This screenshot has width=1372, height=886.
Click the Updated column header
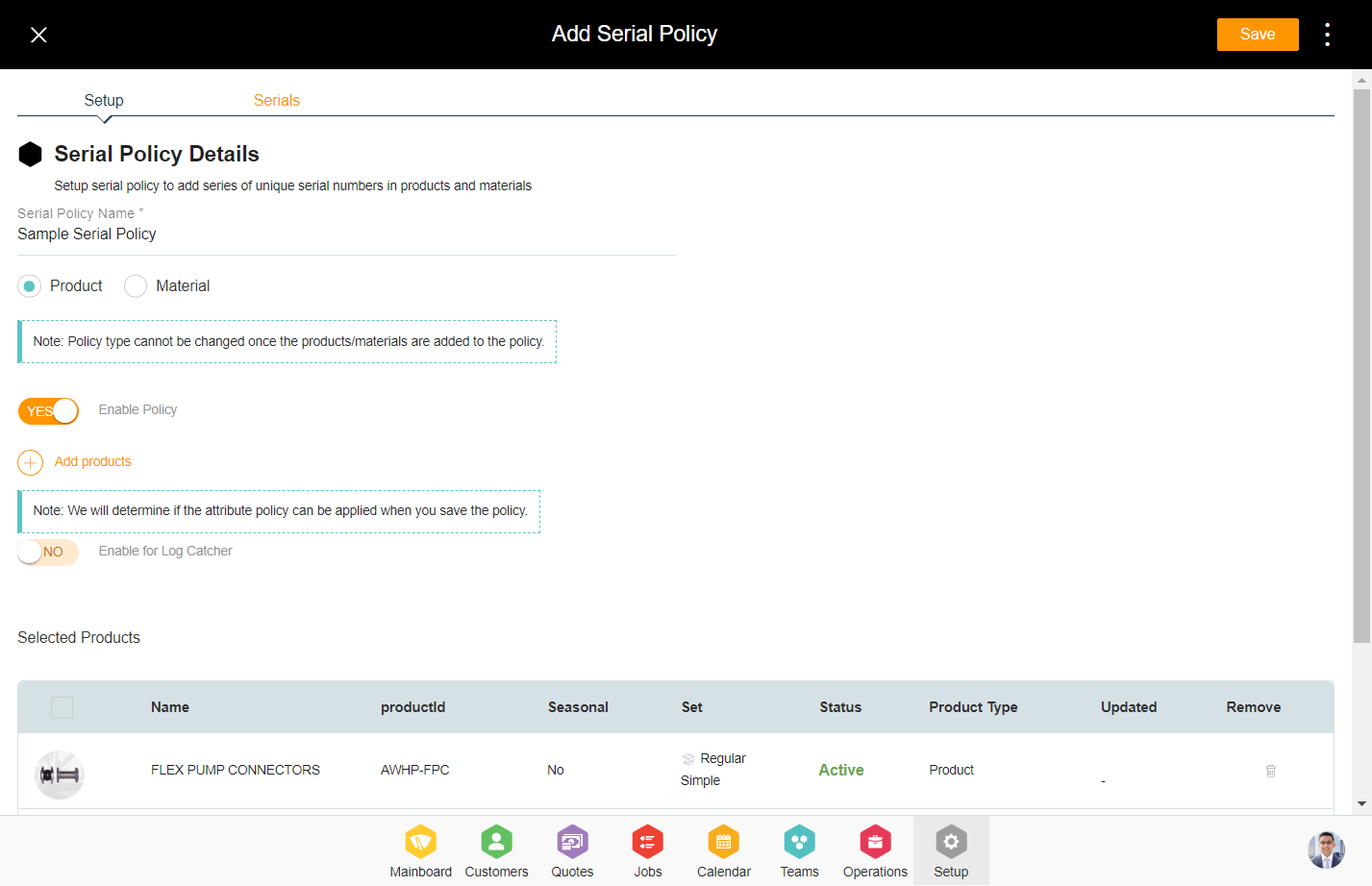coord(1129,707)
